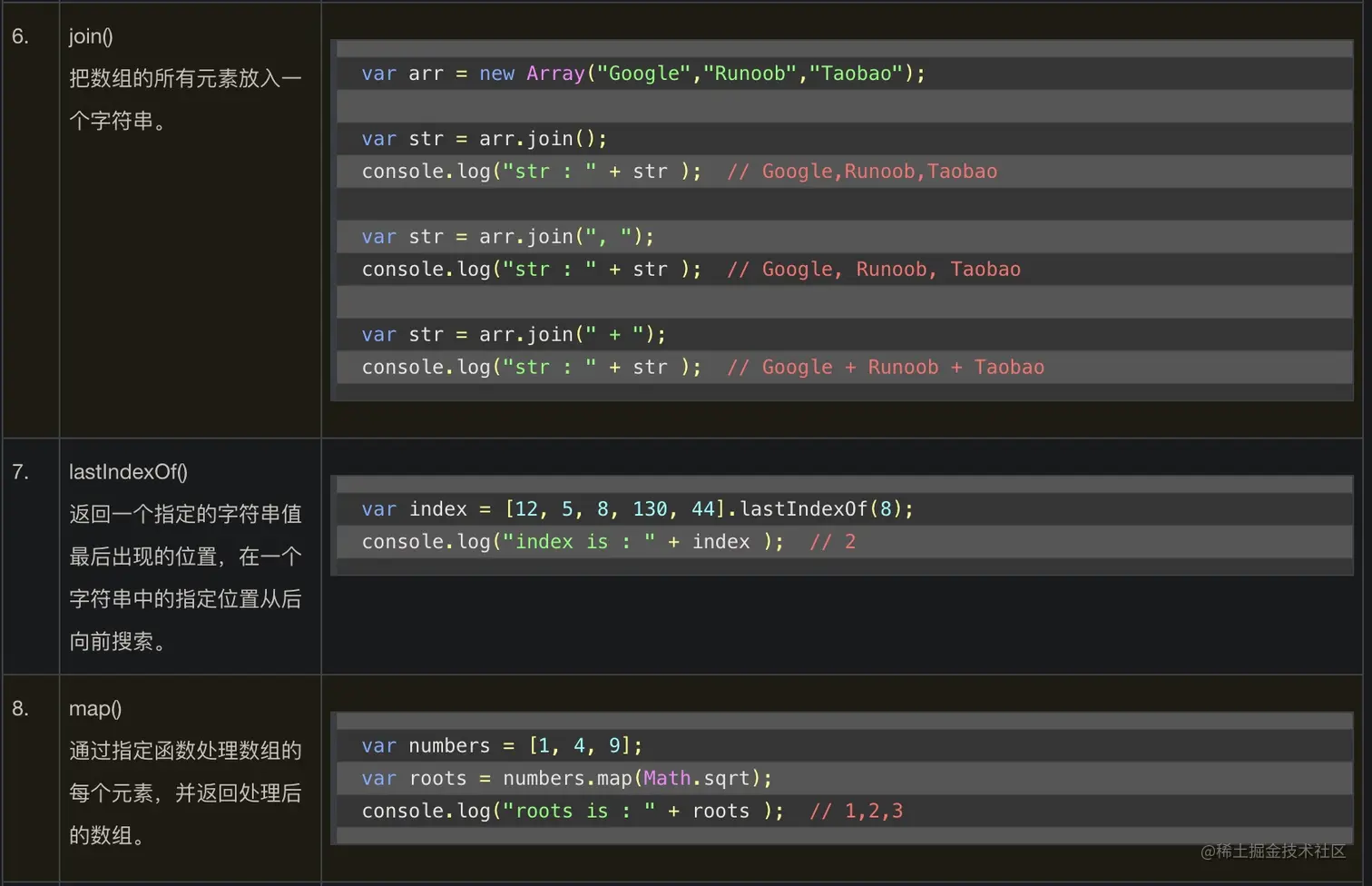The height and width of the screenshot is (886, 1372).
Task: Click the 'var arr = new Array' code line
Action: 643,74
